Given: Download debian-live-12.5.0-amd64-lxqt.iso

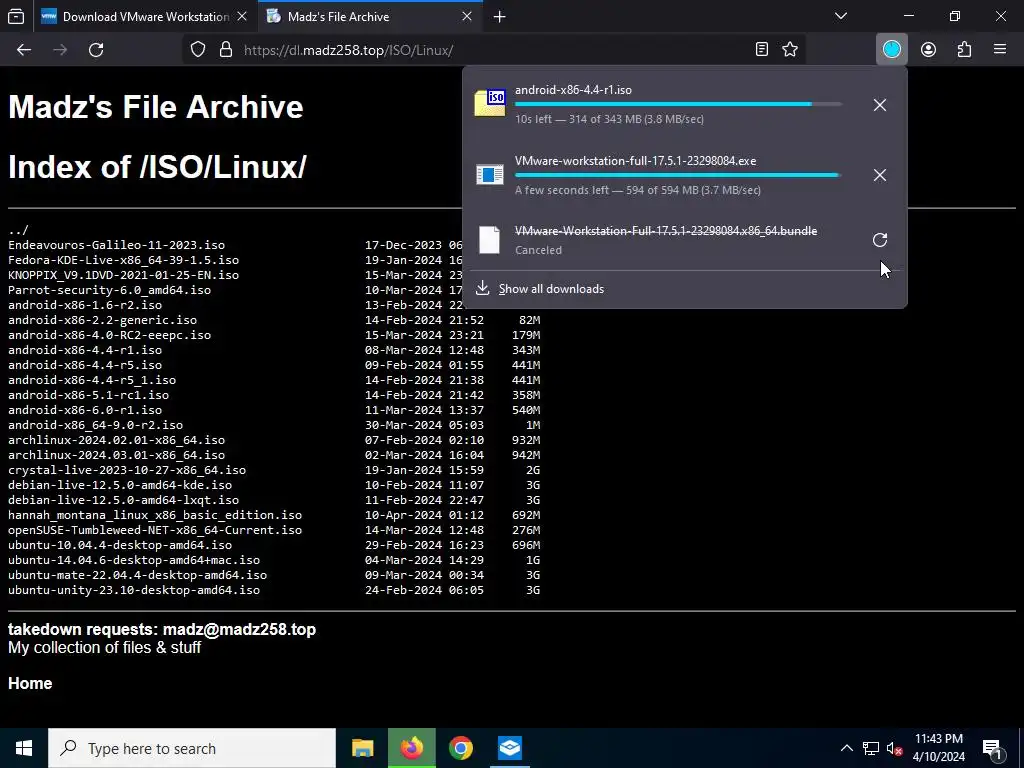Looking at the screenshot, I should click(x=123, y=500).
